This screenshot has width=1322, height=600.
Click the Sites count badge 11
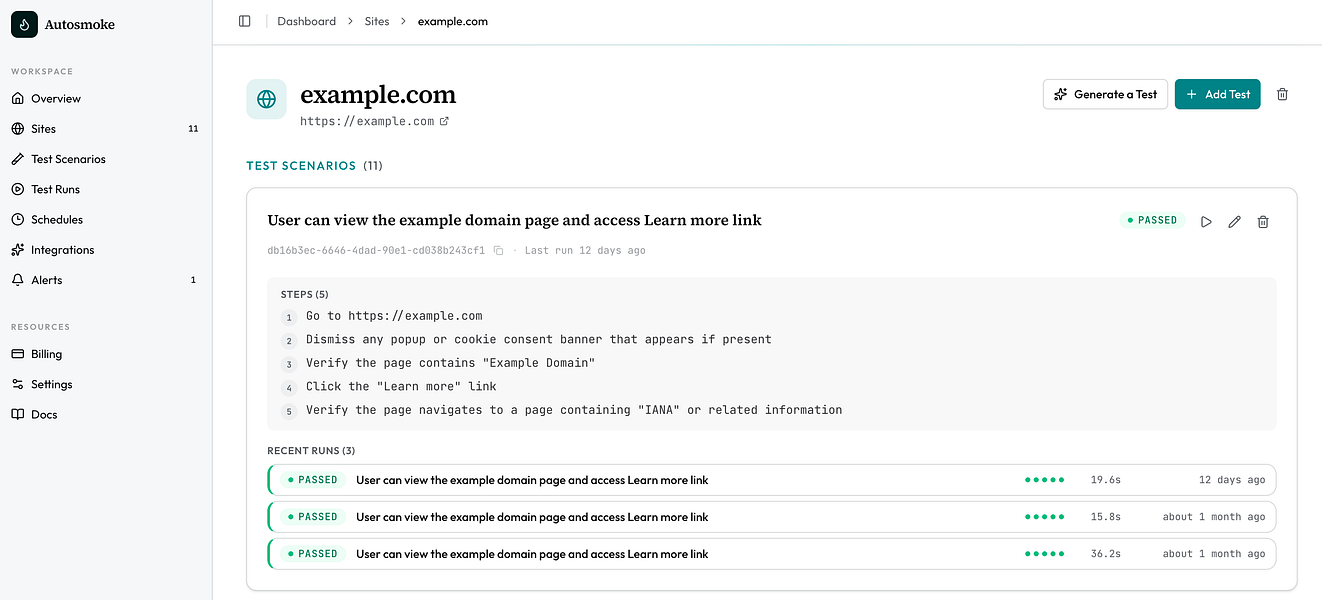pyautogui.click(x=193, y=129)
